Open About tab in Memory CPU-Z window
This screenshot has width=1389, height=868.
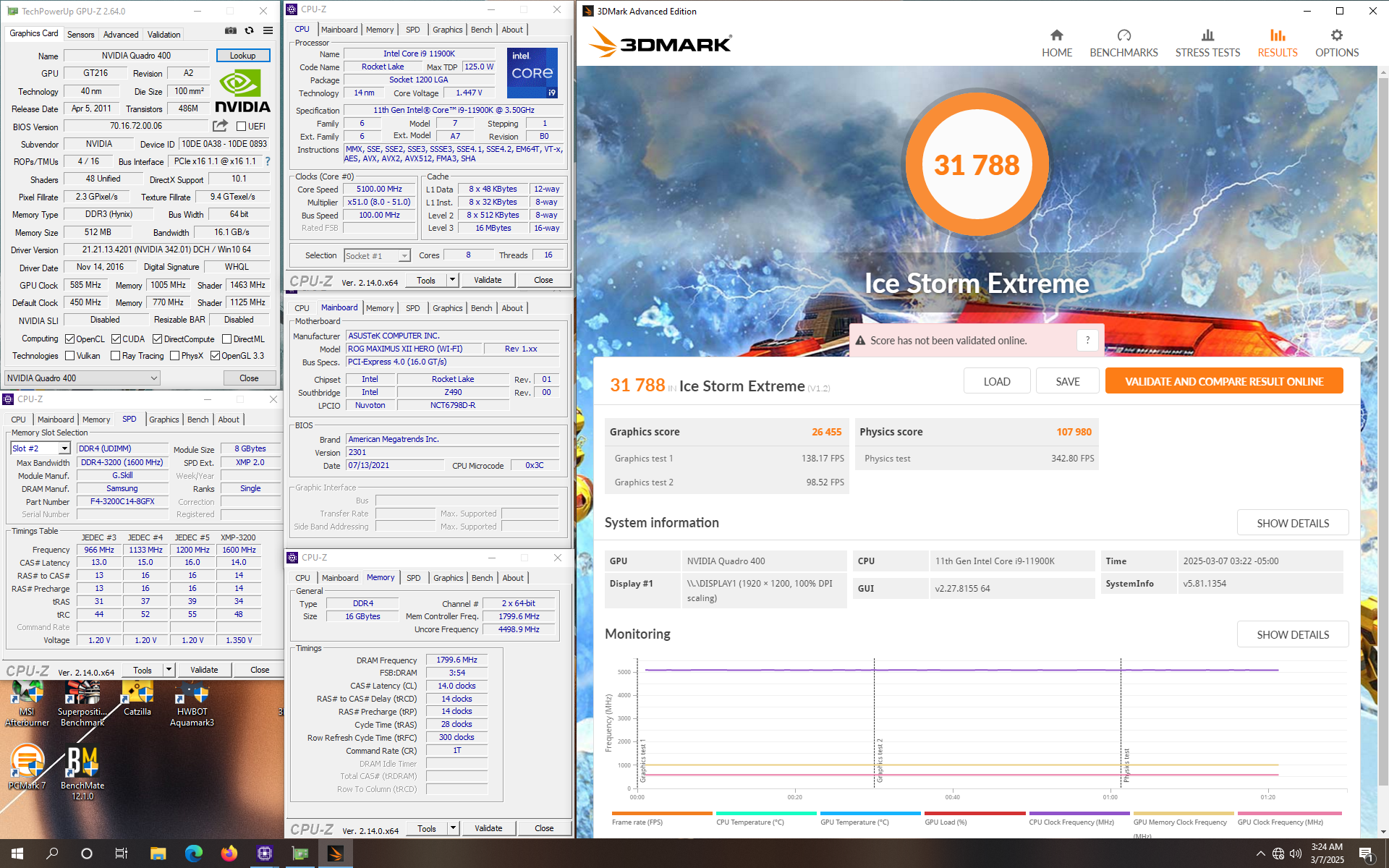(x=513, y=578)
